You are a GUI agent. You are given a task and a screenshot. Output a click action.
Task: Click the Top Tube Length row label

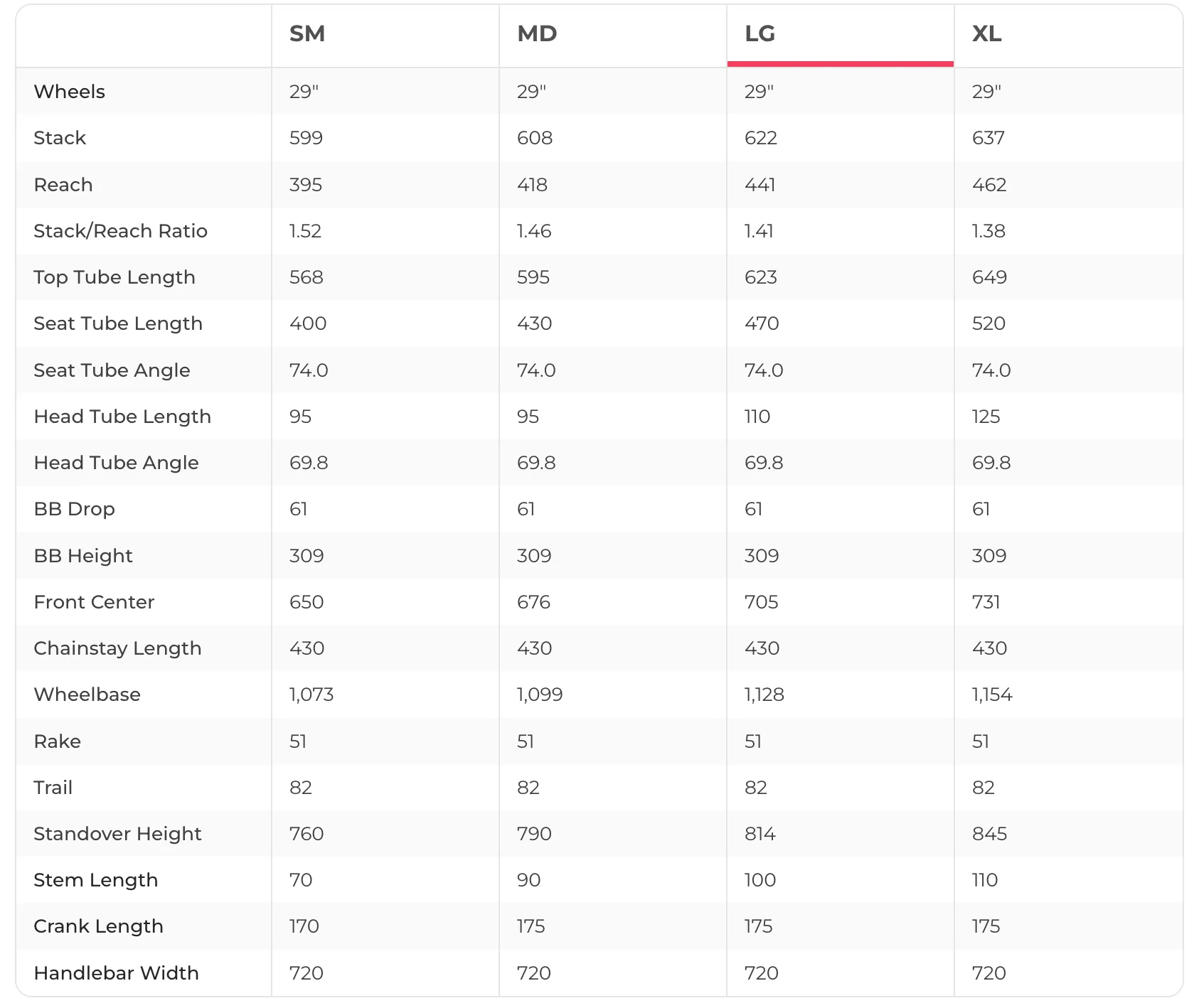(x=114, y=277)
